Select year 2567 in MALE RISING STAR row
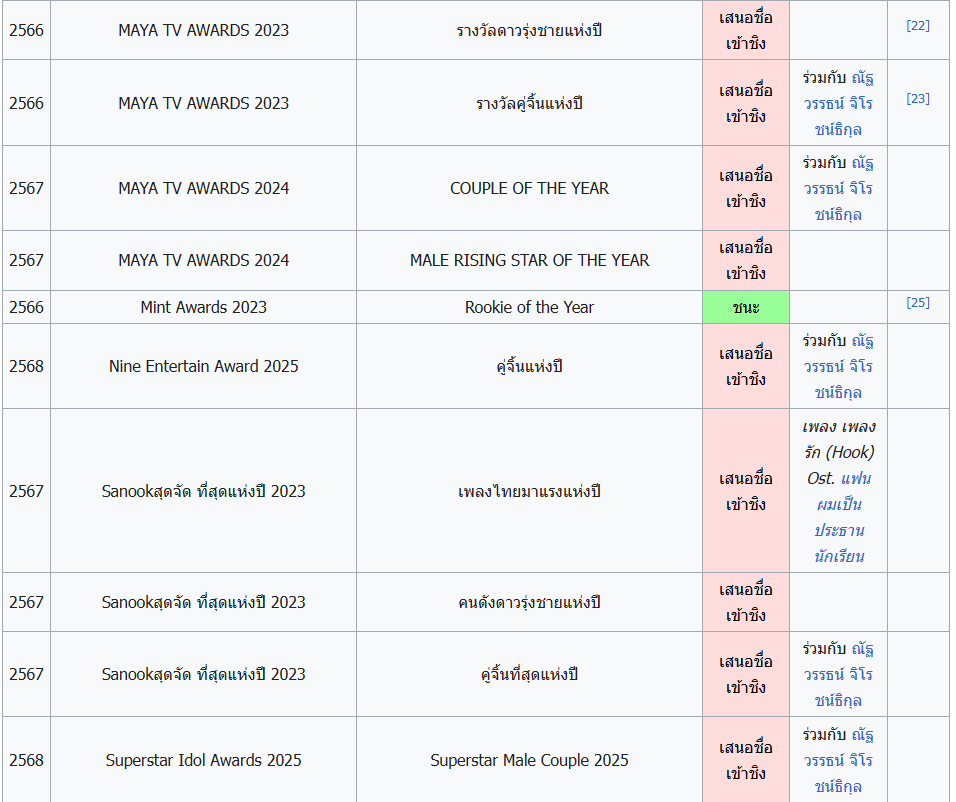956x802 pixels. (x=26, y=260)
